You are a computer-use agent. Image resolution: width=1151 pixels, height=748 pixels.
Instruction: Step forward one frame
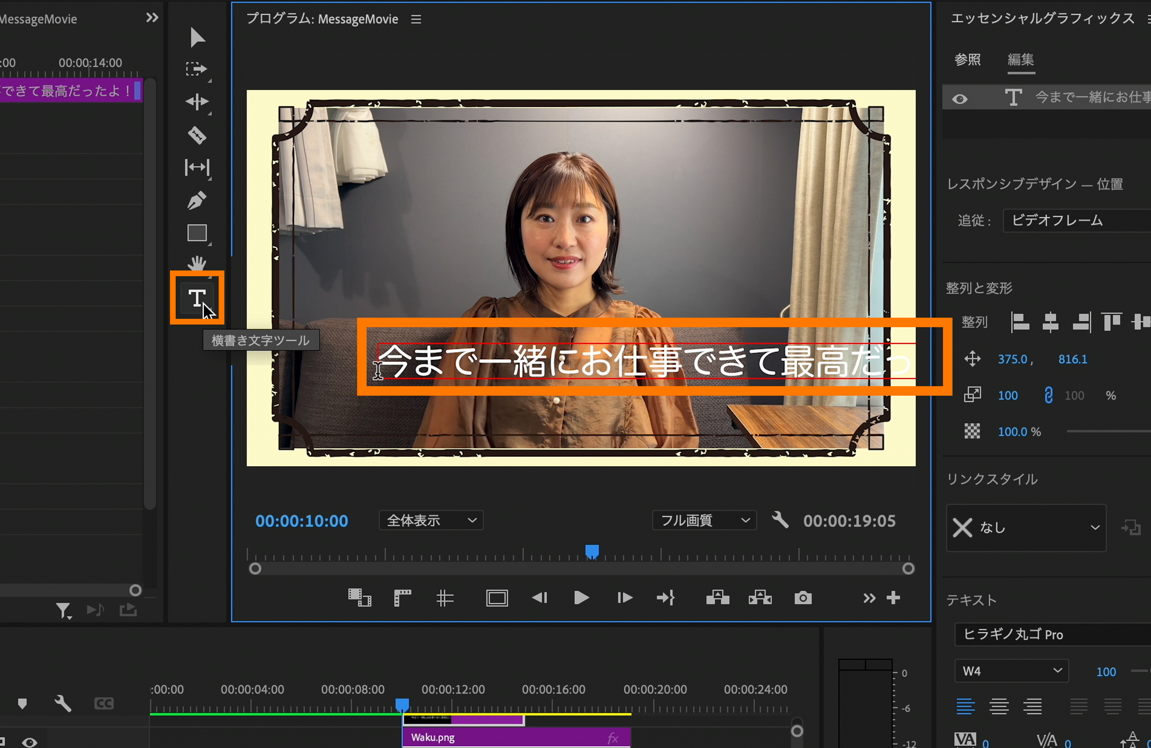pos(625,598)
